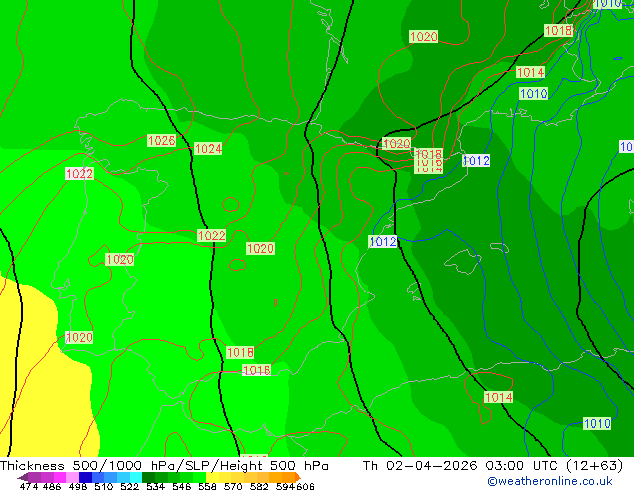
Task: Click the 'Thickness 500/1000 hPa/SLP/Height 500 hPa' title
Action: click(164, 466)
